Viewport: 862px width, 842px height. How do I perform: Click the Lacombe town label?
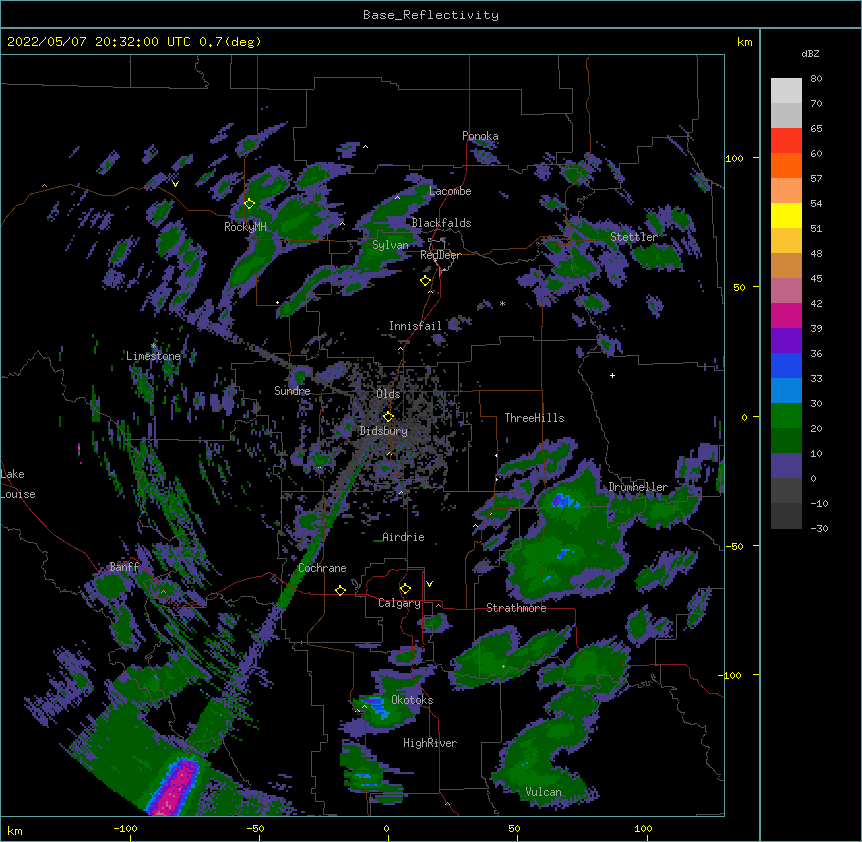tap(450, 191)
